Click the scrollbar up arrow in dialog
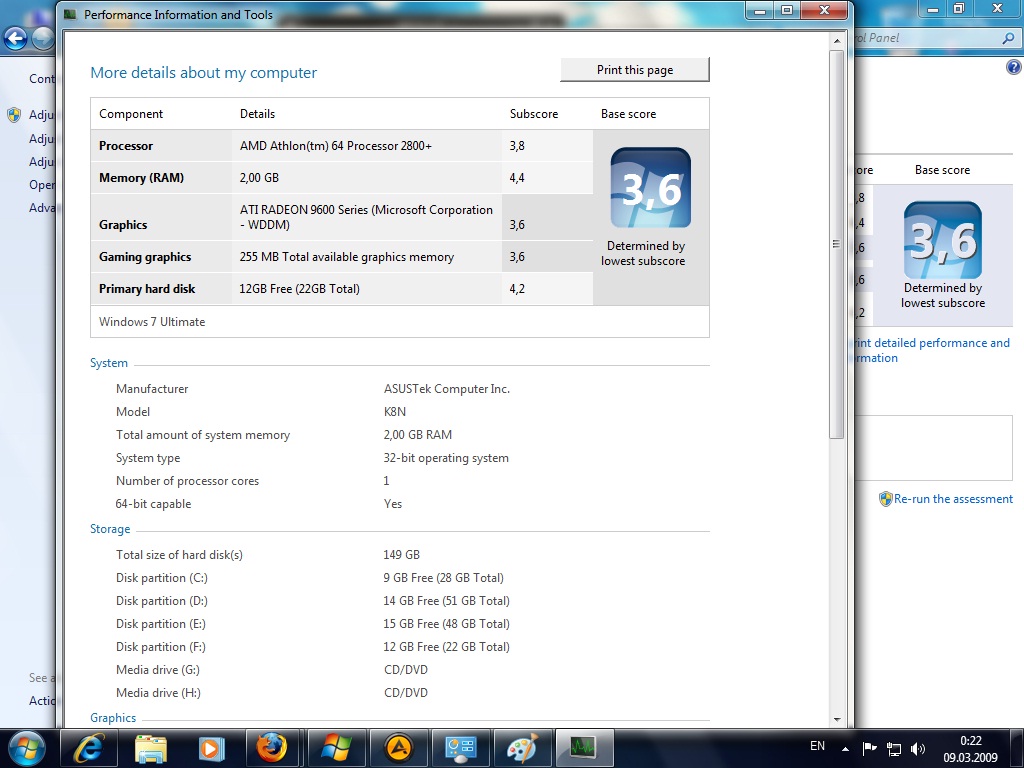 click(837, 41)
